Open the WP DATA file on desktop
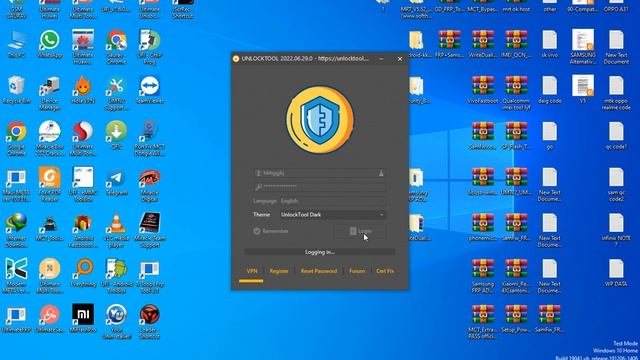The width and height of the screenshot is (640, 360). pyautogui.click(x=616, y=272)
